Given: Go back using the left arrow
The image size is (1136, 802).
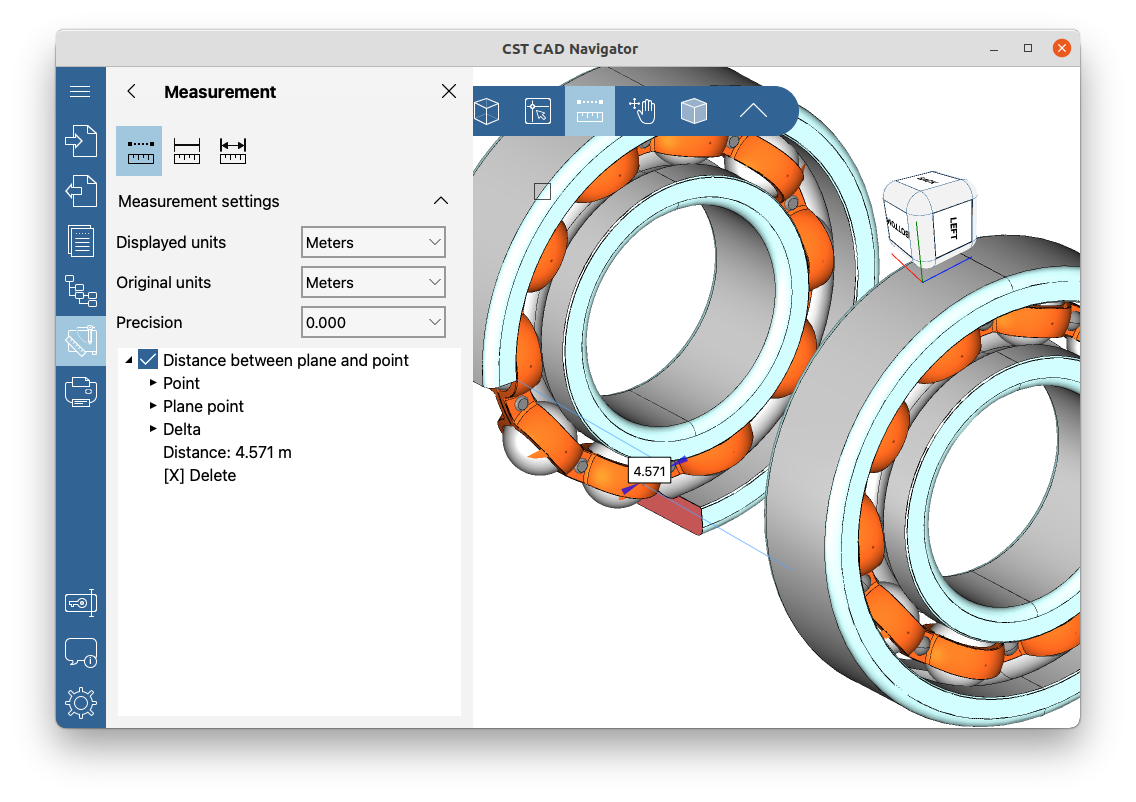Looking at the screenshot, I should pos(131,91).
